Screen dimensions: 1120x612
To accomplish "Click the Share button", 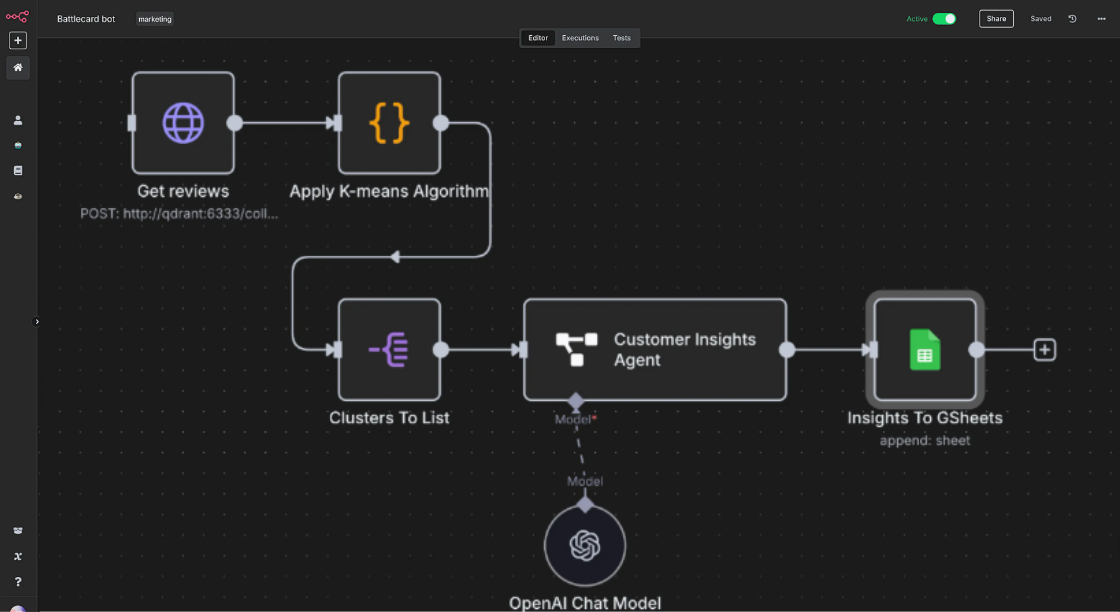I will pos(996,18).
